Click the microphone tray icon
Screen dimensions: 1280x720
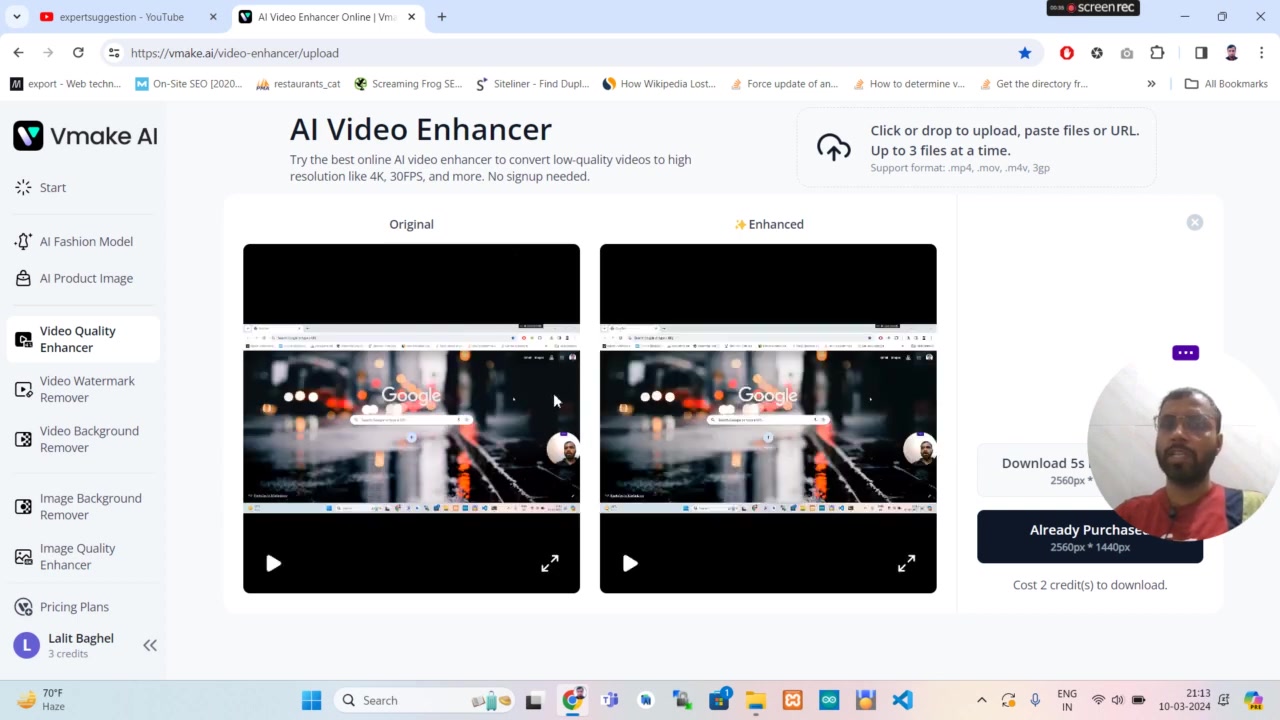1035,700
